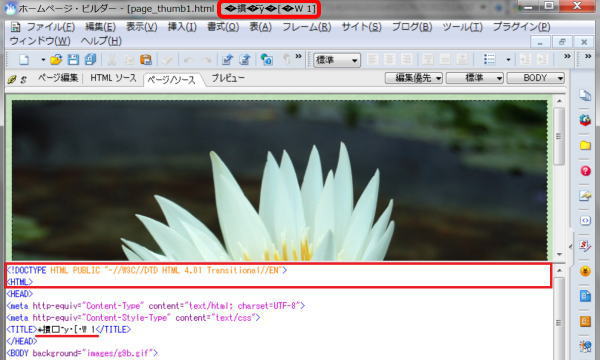The height and width of the screenshot is (360, 600).
Task: Open the ファイル(F) menu
Action: 50,27
